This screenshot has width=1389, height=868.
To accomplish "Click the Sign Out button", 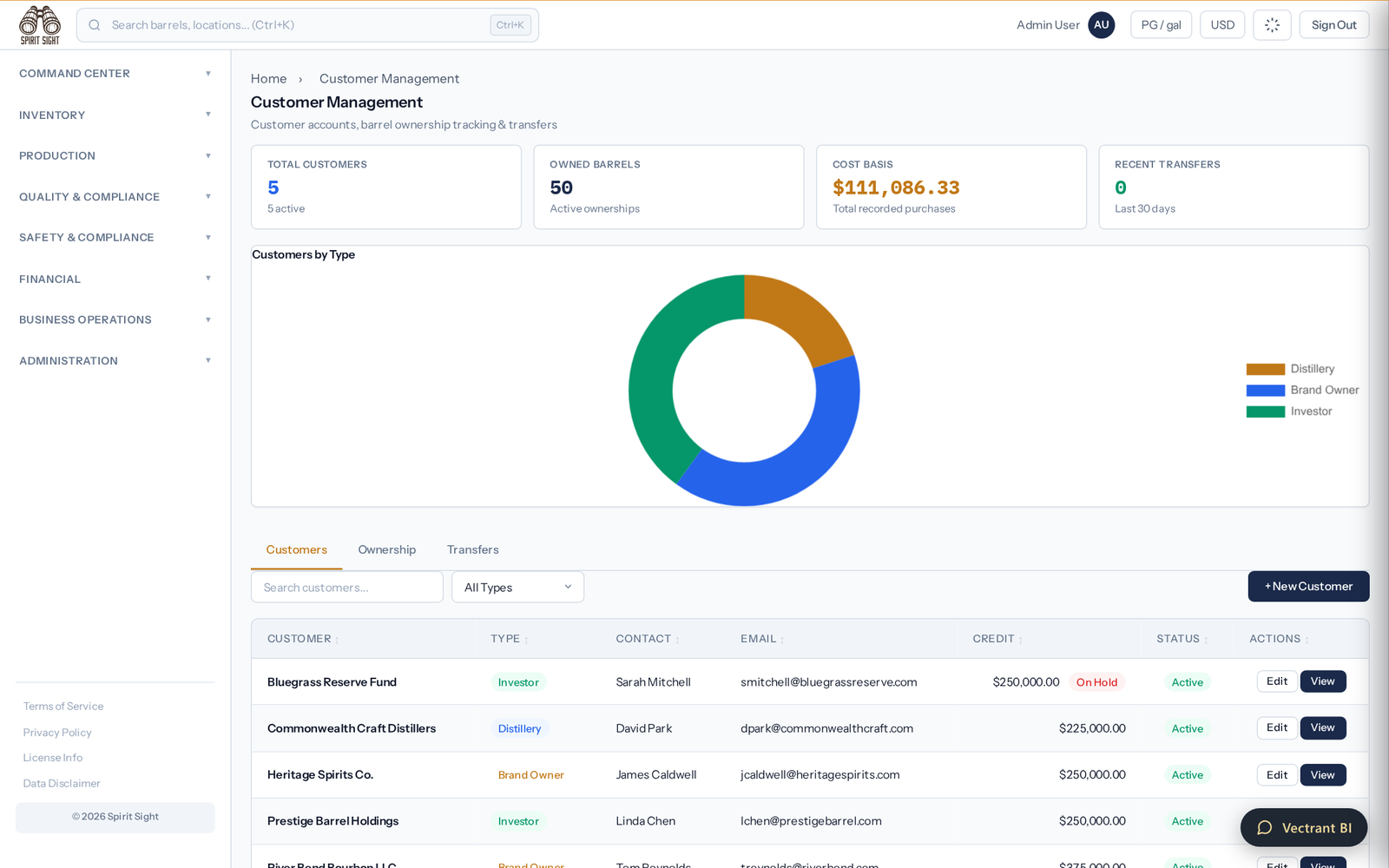I will coord(1333,25).
